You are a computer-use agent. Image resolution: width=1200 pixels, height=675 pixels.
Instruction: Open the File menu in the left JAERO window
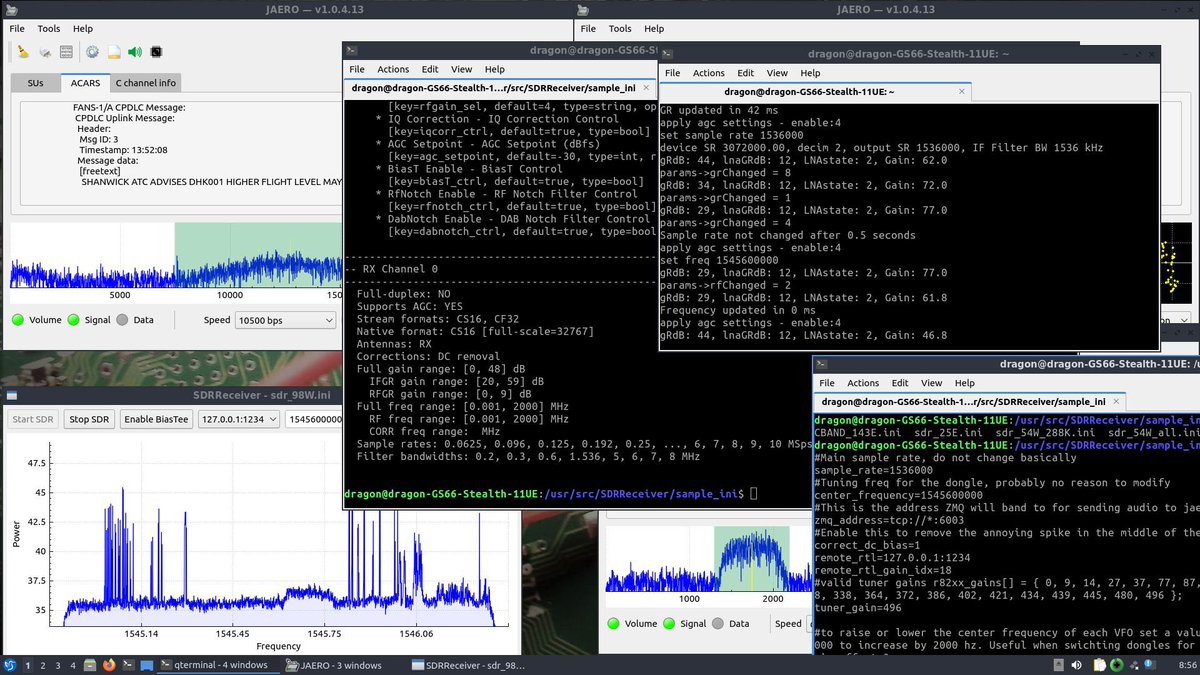coord(18,29)
